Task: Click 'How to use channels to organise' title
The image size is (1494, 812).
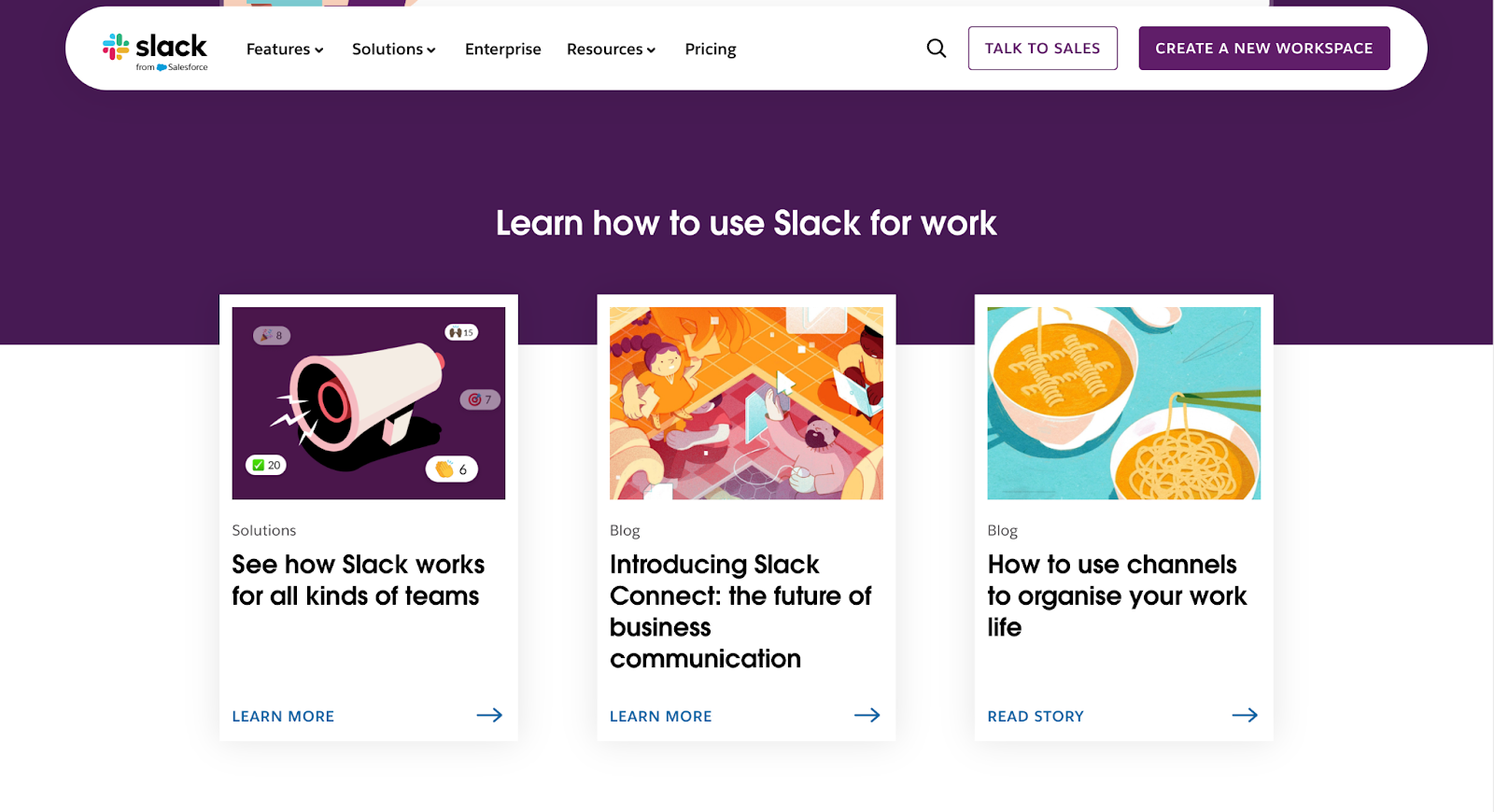Action: click(x=1118, y=595)
